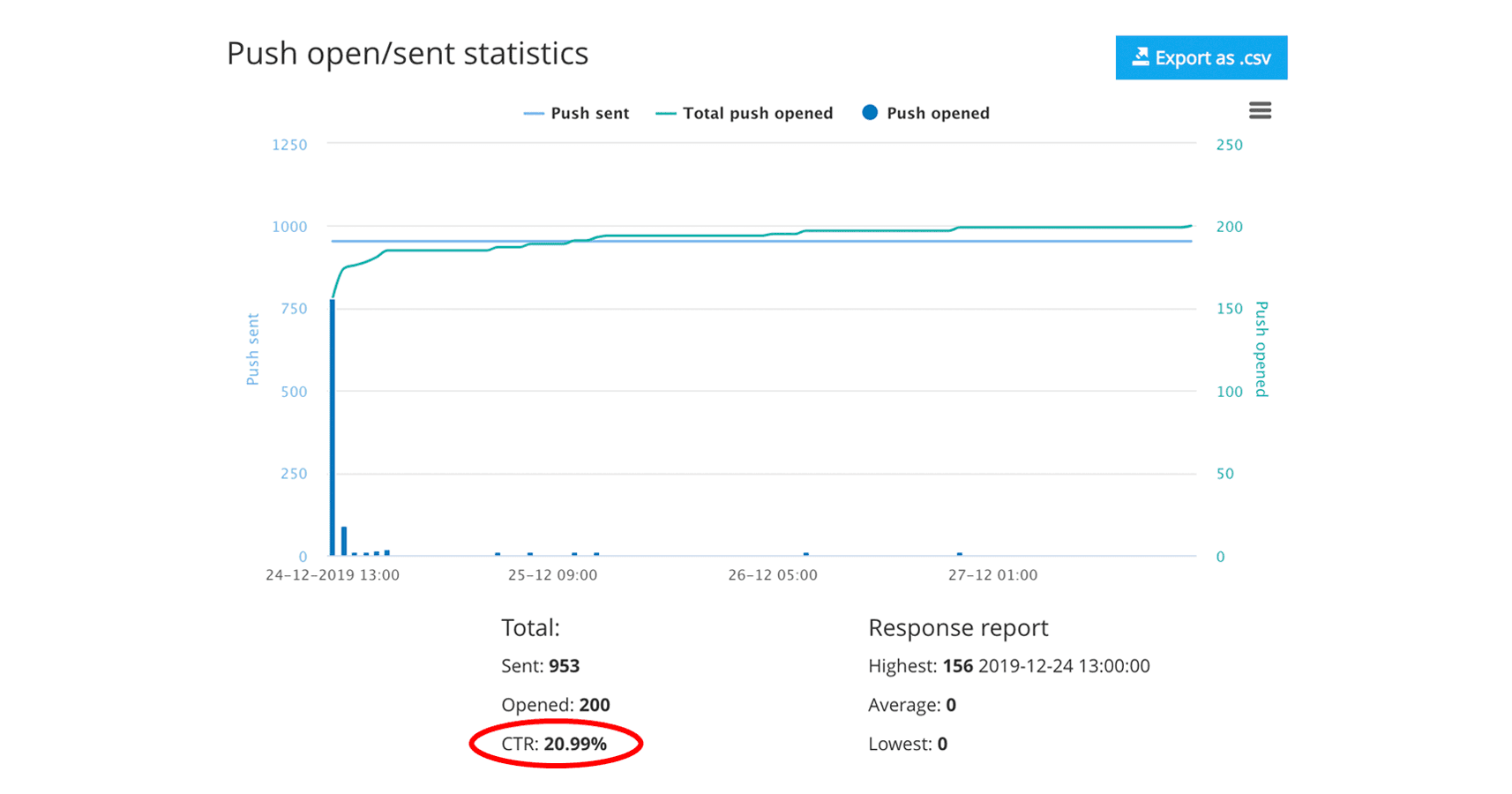The height and width of the screenshot is (794, 1512).
Task: Click the Opened: 200 total
Action: pos(555,705)
